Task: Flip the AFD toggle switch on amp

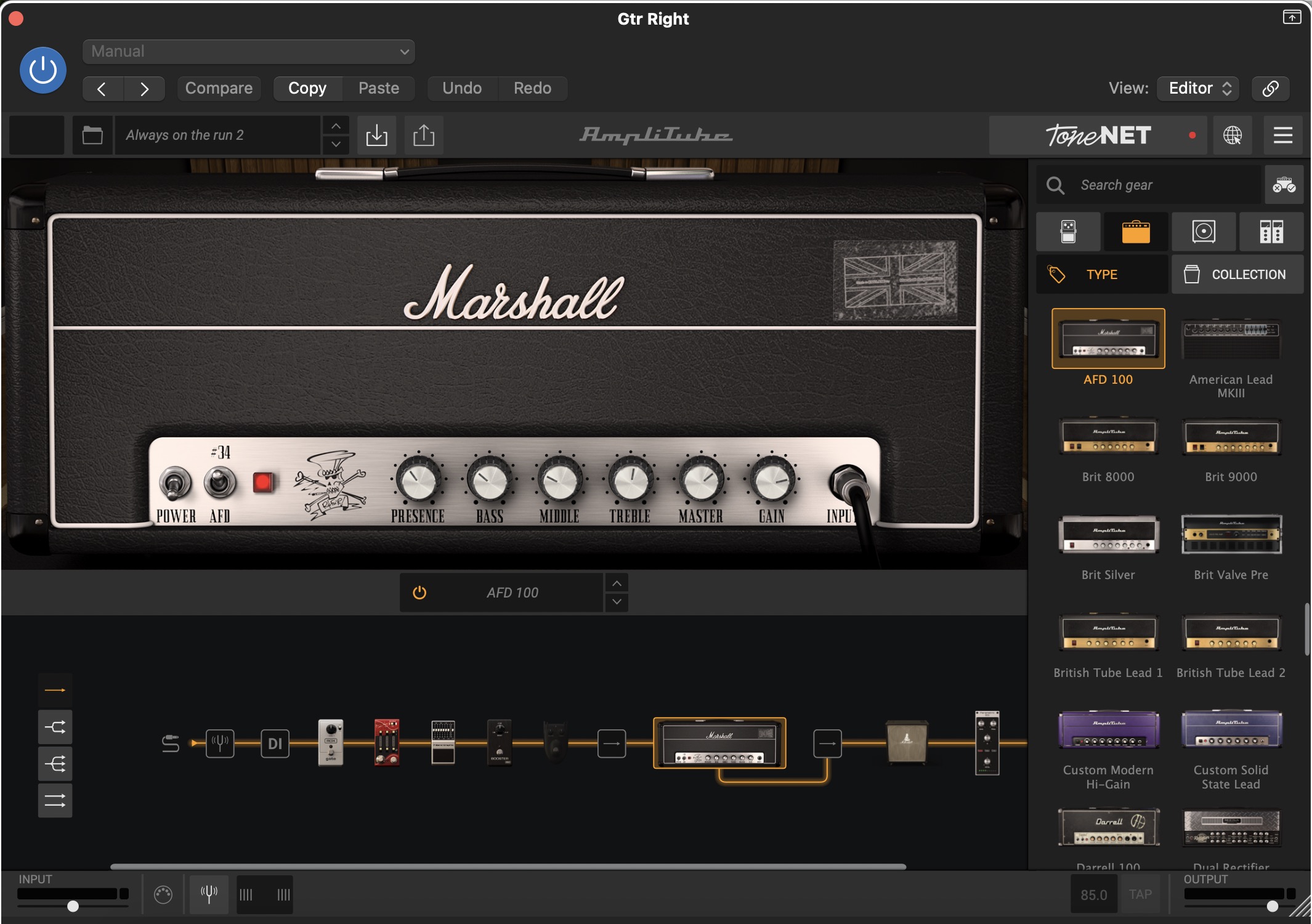Action: coord(220,482)
